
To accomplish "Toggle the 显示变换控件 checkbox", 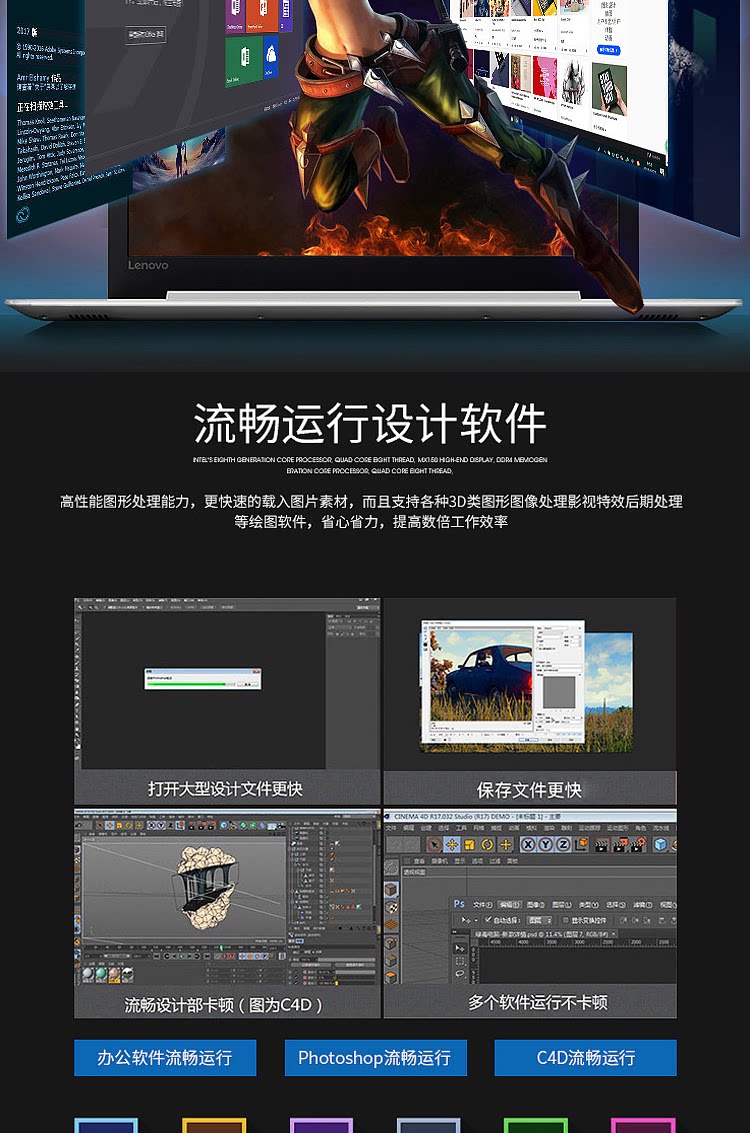I will coord(566,920).
